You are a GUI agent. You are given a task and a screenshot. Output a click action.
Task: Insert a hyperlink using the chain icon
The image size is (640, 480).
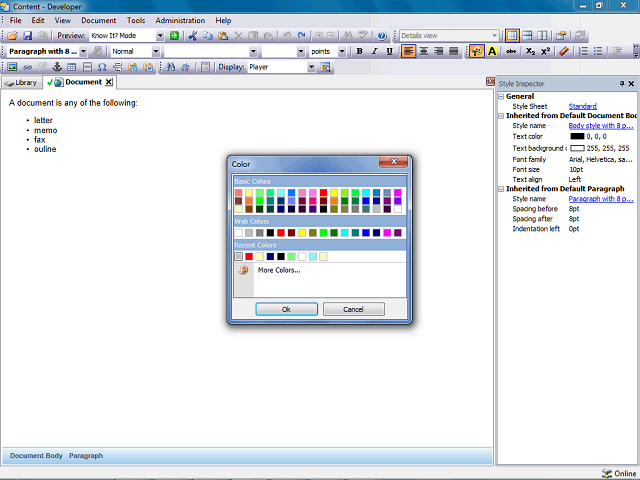point(27,67)
